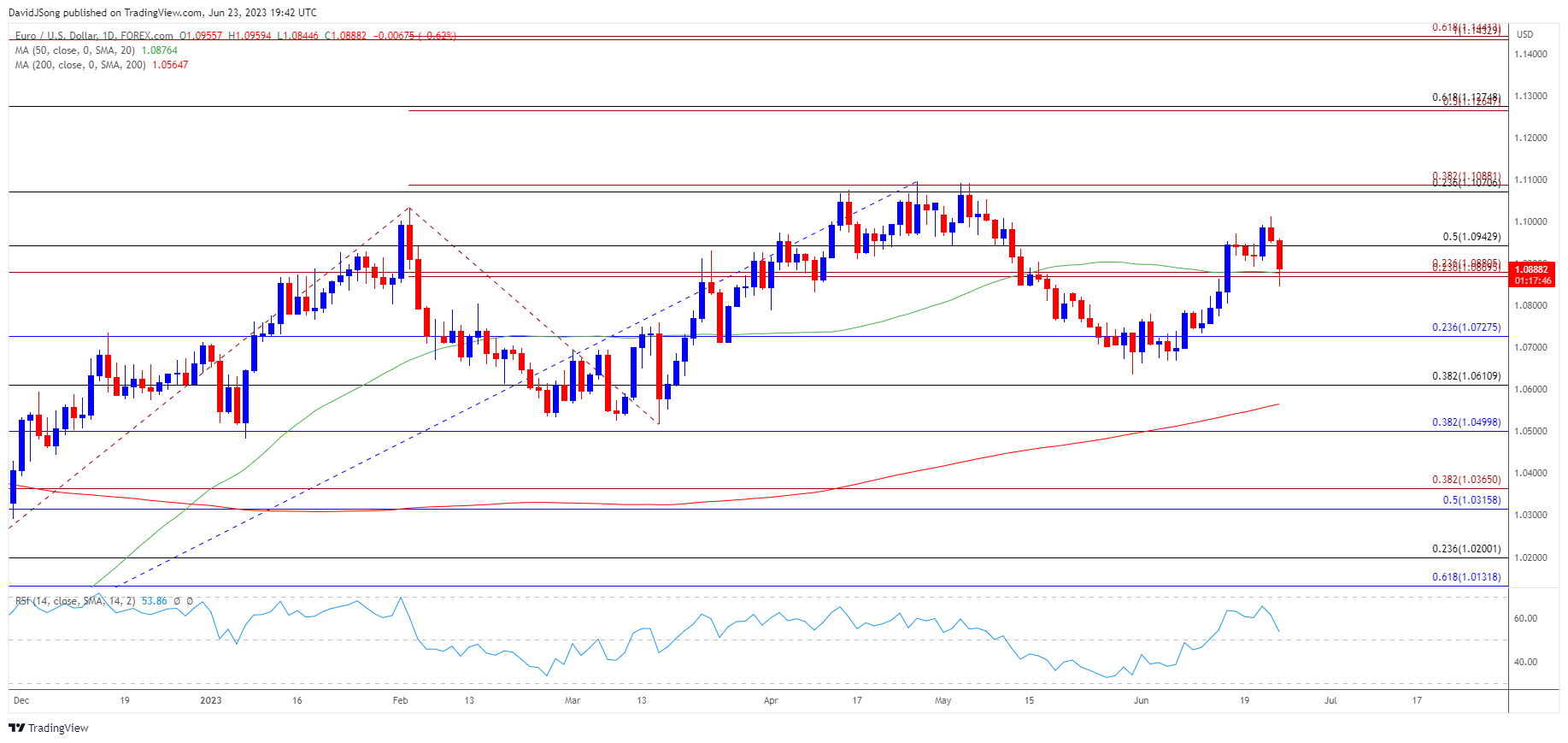Click the MA (200, close, 0, SMA, 200) legend
This screenshot has width=1568, height=743.
81,65
